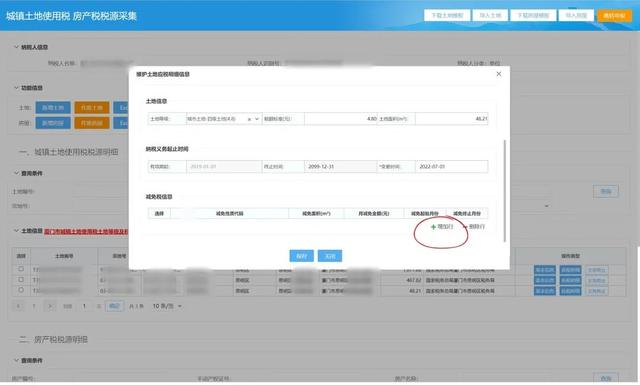Click the end date field 2099-12-31
Image resolution: width=640 pixels, height=385 pixels.
[x=340, y=167]
